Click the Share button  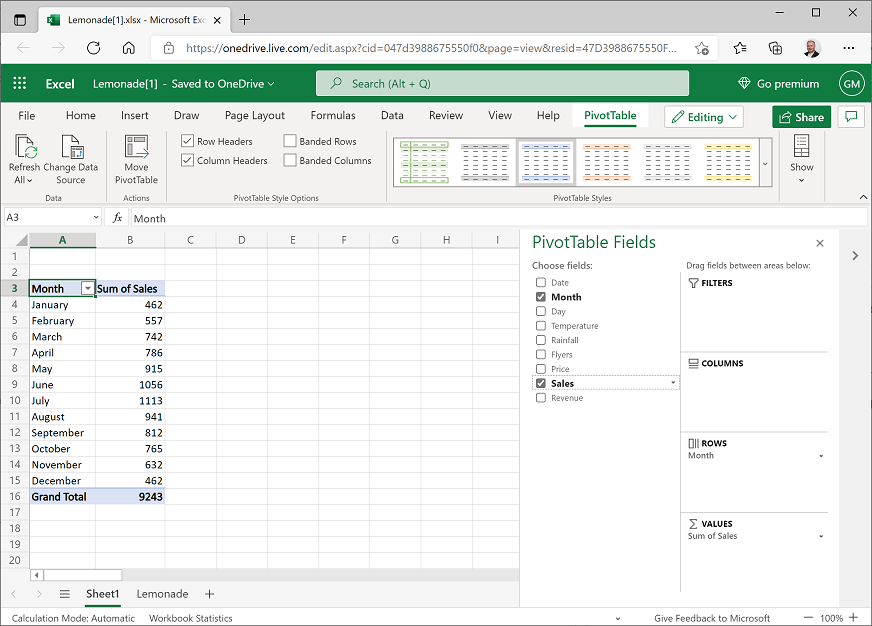click(x=801, y=116)
